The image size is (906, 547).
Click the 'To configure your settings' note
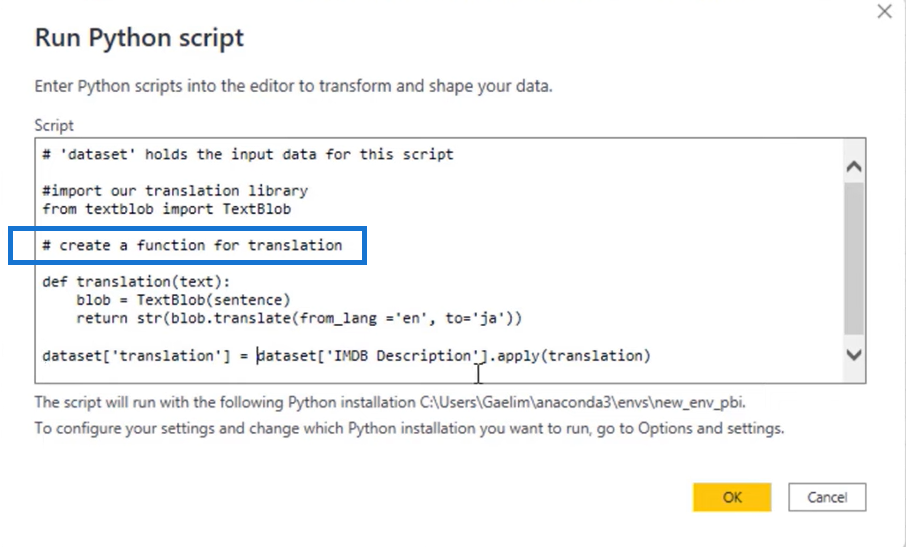pyautogui.click(x=409, y=429)
